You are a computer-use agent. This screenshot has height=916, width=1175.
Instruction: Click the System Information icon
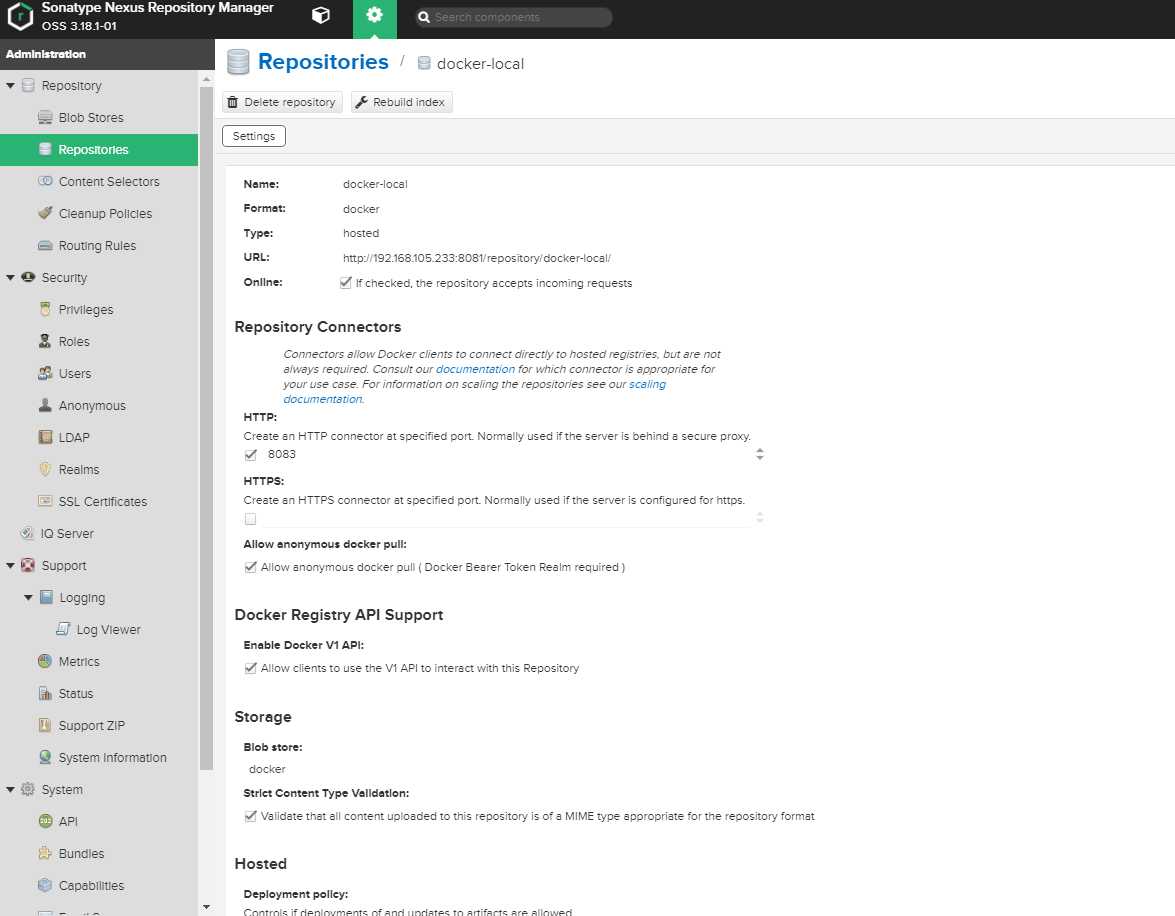coord(45,758)
